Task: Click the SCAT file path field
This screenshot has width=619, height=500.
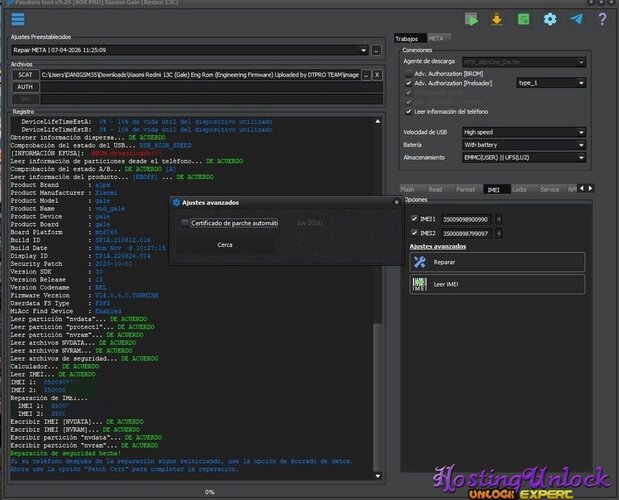Action: tap(201, 75)
